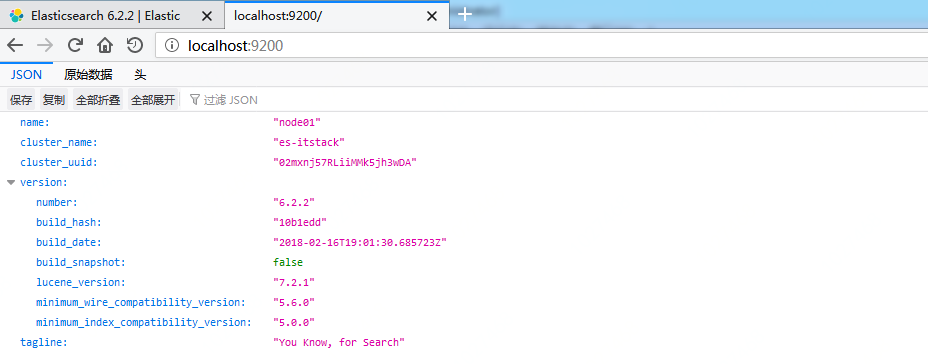Image resolution: width=928 pixels, height=364 pixels.
Task: Select the lucene_version key
Action: (80, 282)
